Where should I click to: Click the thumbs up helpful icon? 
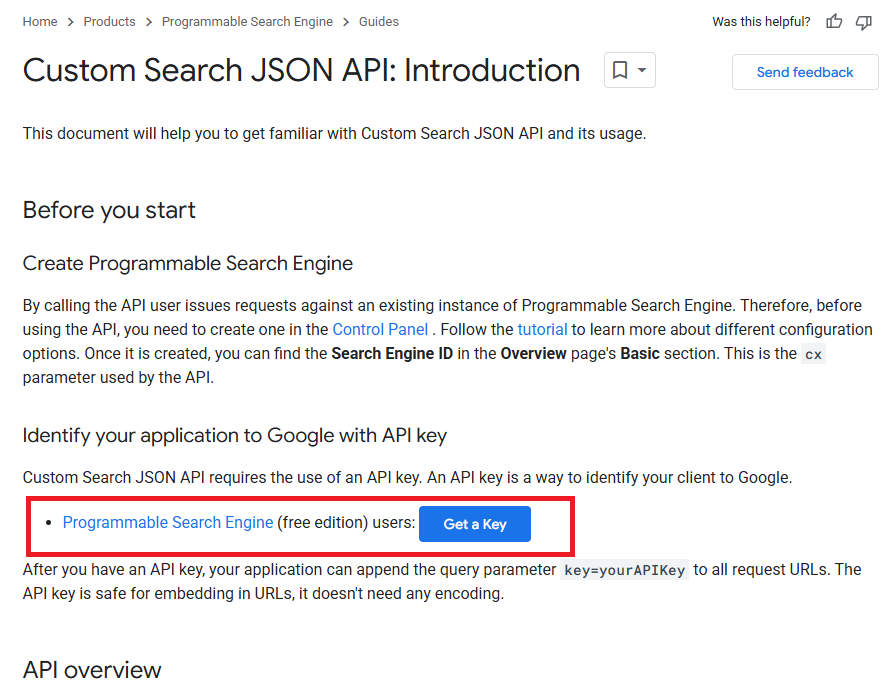pyautogui.click(x=834, y=22)
